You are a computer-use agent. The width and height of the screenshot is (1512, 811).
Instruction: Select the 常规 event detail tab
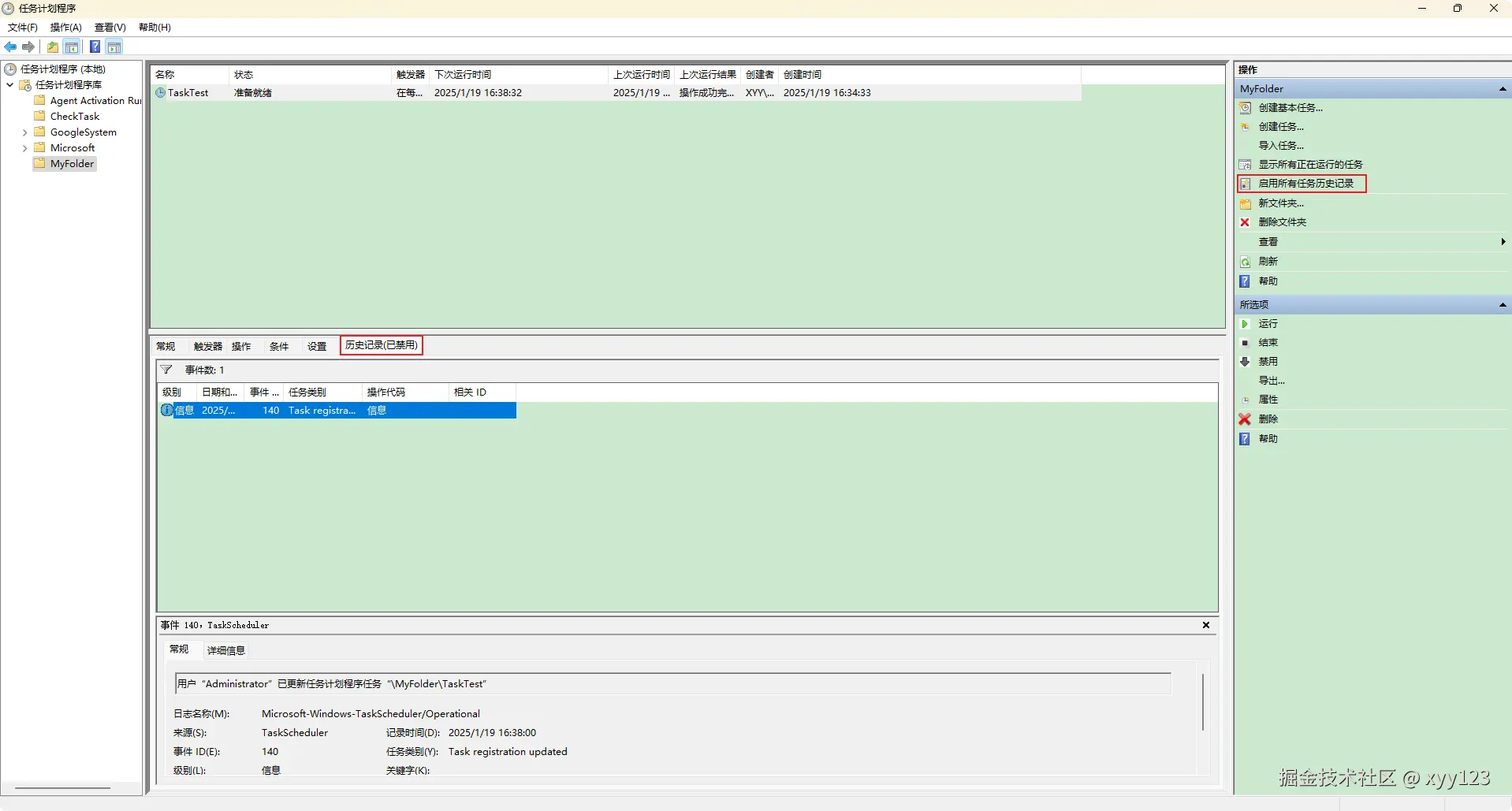pos(179,649)
